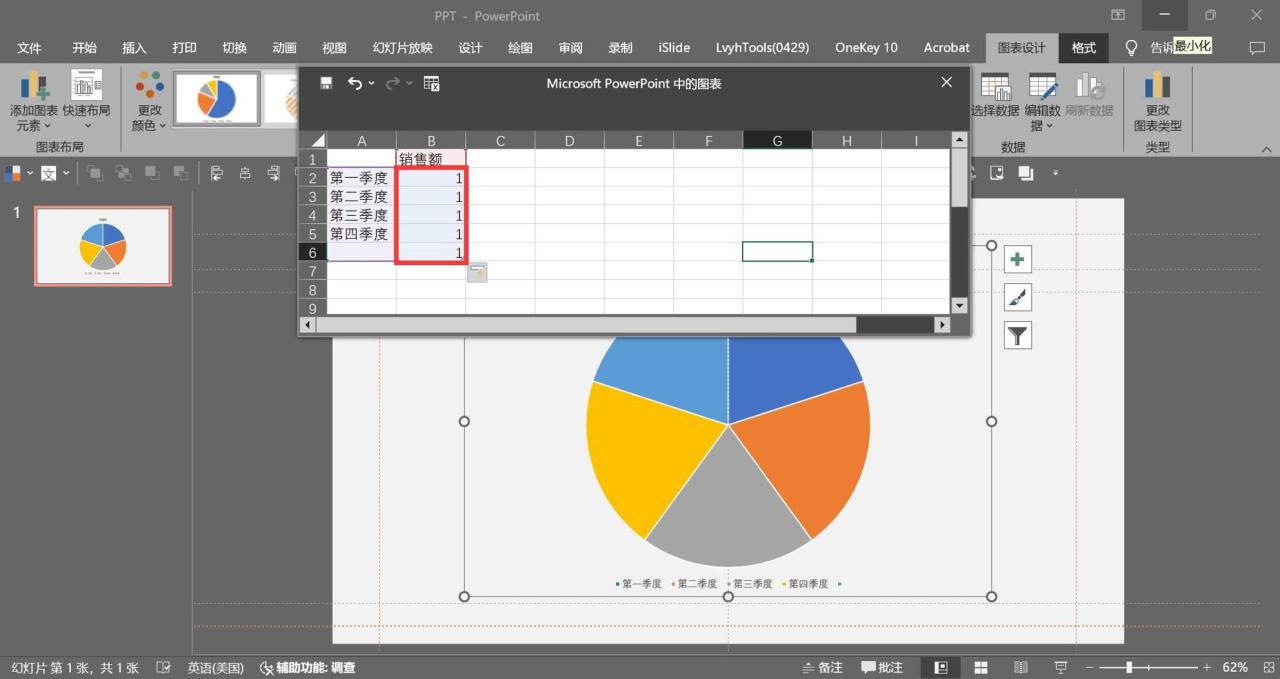Open the Chart Filters funnel button
The width and height of the screenshot is (1280, 679).
coord(1017,336)
